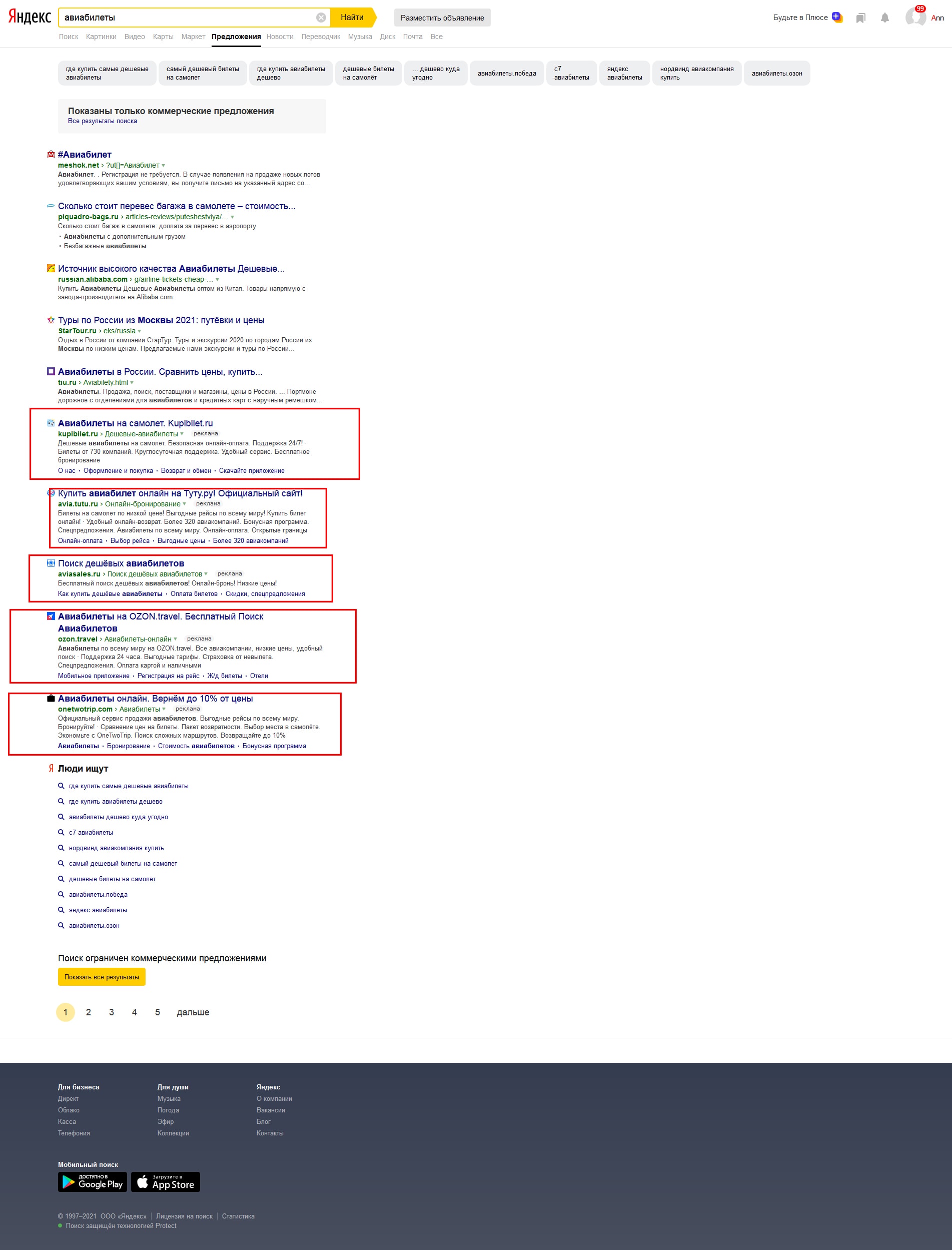Click the avia.tutu.ru favicon
952x1250 pixels.
(51, 493)
